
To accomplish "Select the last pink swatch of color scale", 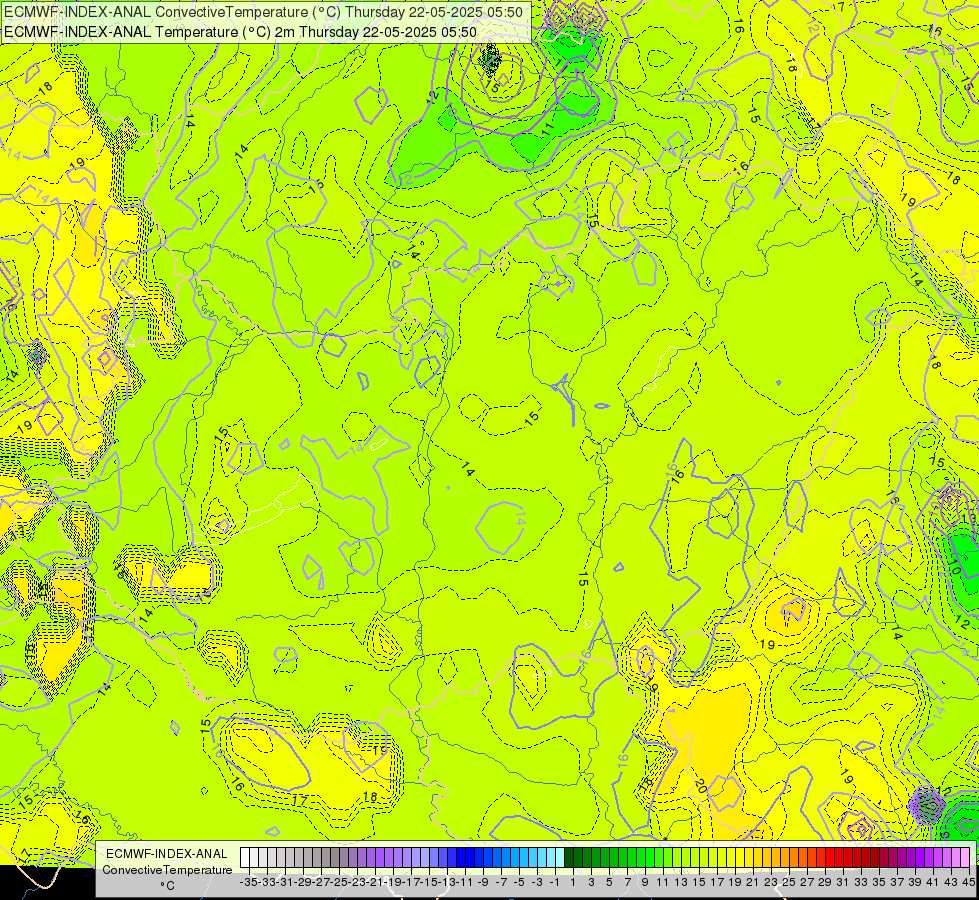I will pos(965,858).
